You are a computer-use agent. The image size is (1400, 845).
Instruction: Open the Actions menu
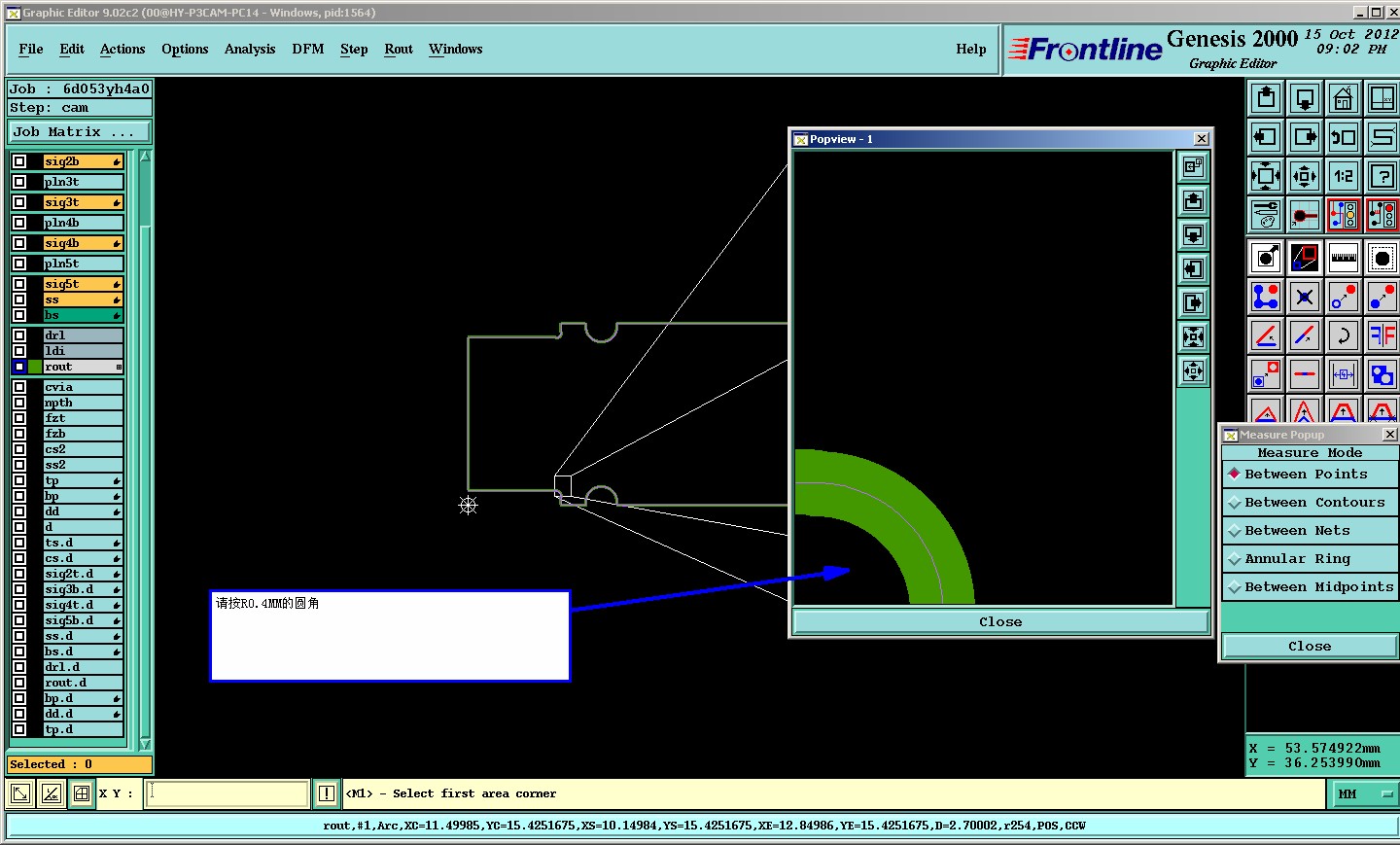coord(122,49)
